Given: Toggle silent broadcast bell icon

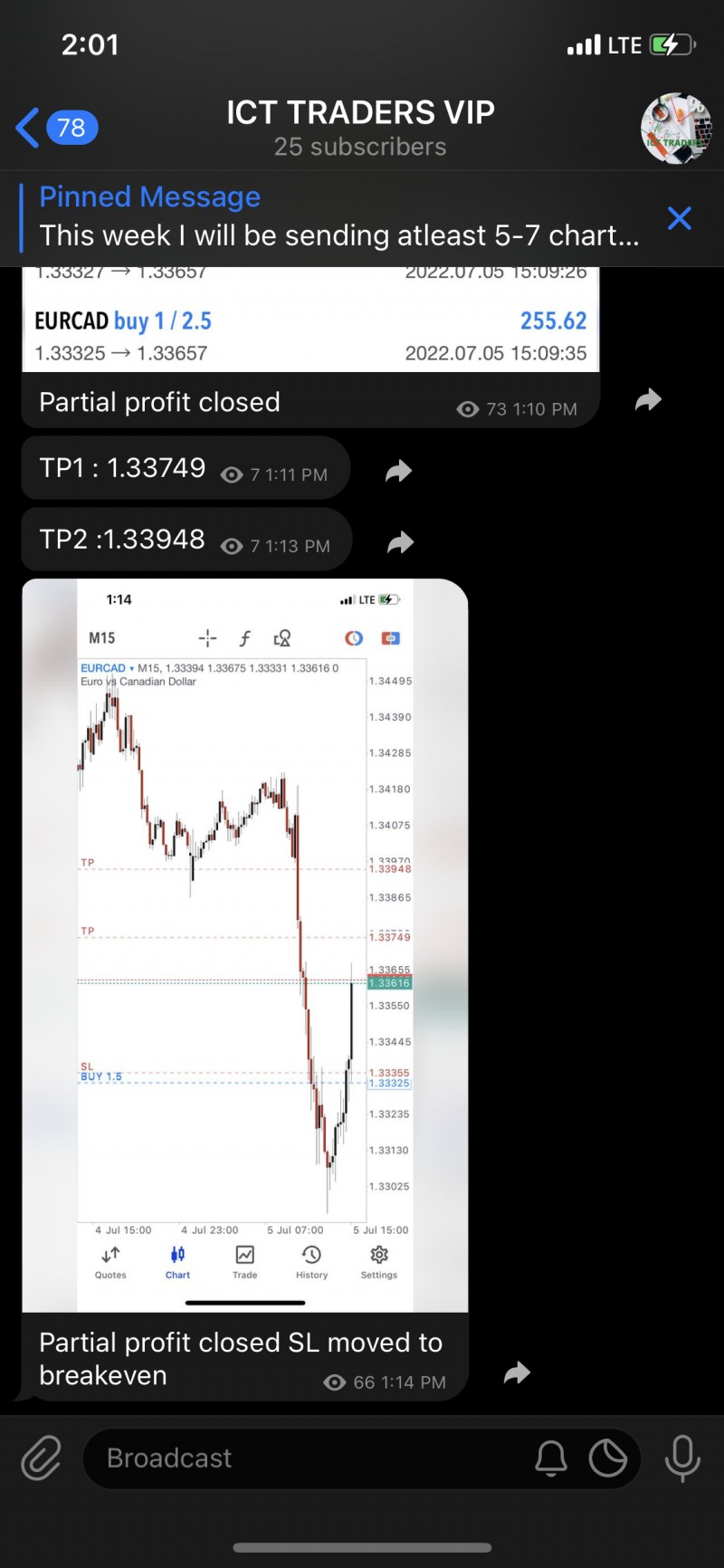Looking at the screenshot, I should pos(550,1458).
